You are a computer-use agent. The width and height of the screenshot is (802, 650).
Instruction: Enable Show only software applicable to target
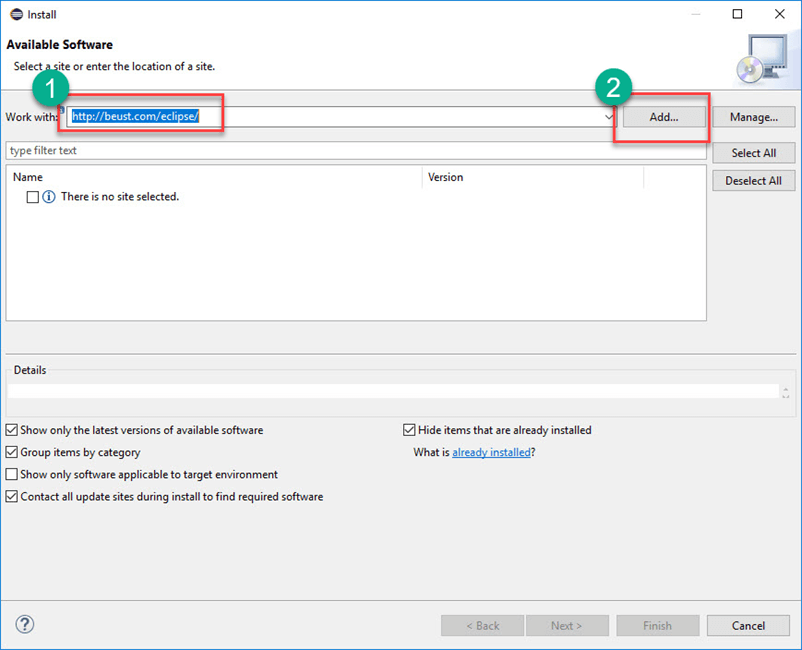pyautogui.click(x=12, y=474)
